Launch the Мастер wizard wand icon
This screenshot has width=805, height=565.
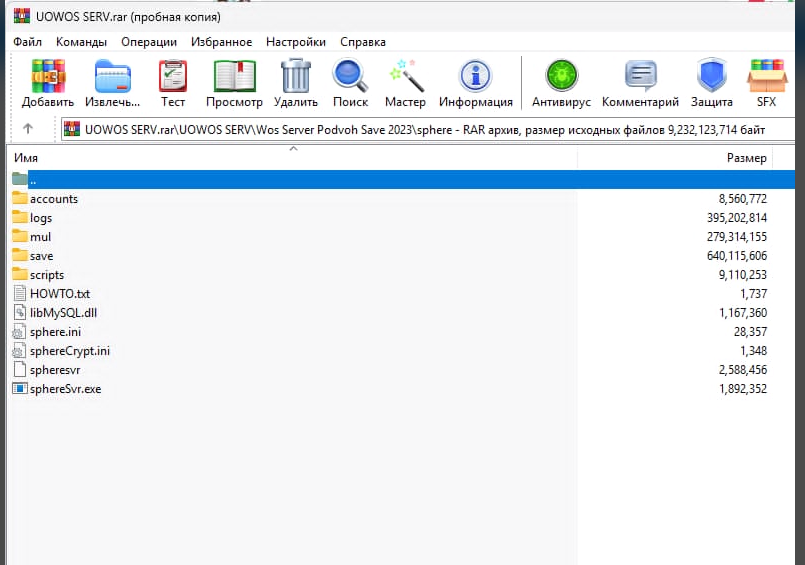click(406, 76)
